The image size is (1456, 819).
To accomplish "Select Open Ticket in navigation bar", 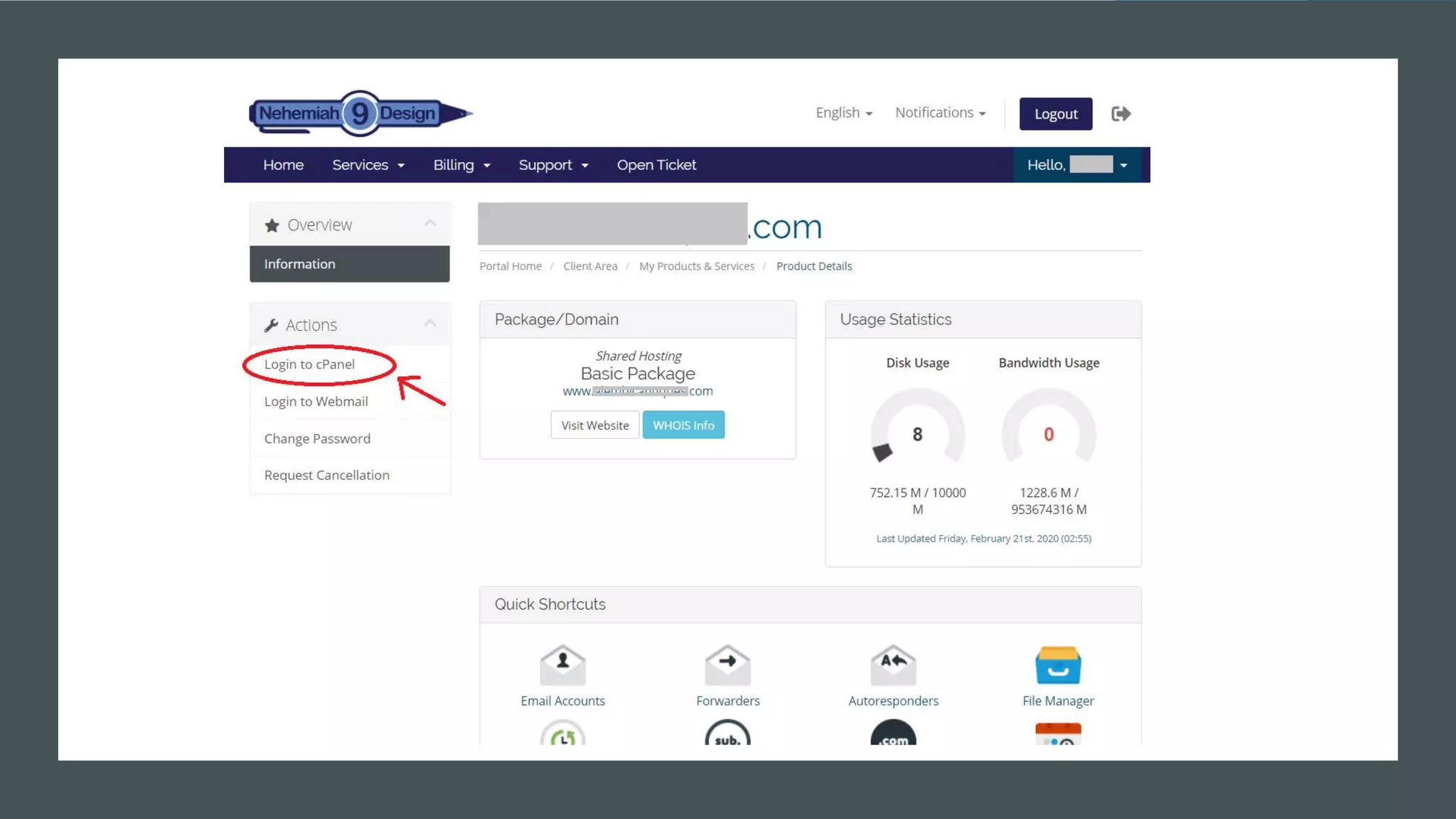I will point(656,165).
